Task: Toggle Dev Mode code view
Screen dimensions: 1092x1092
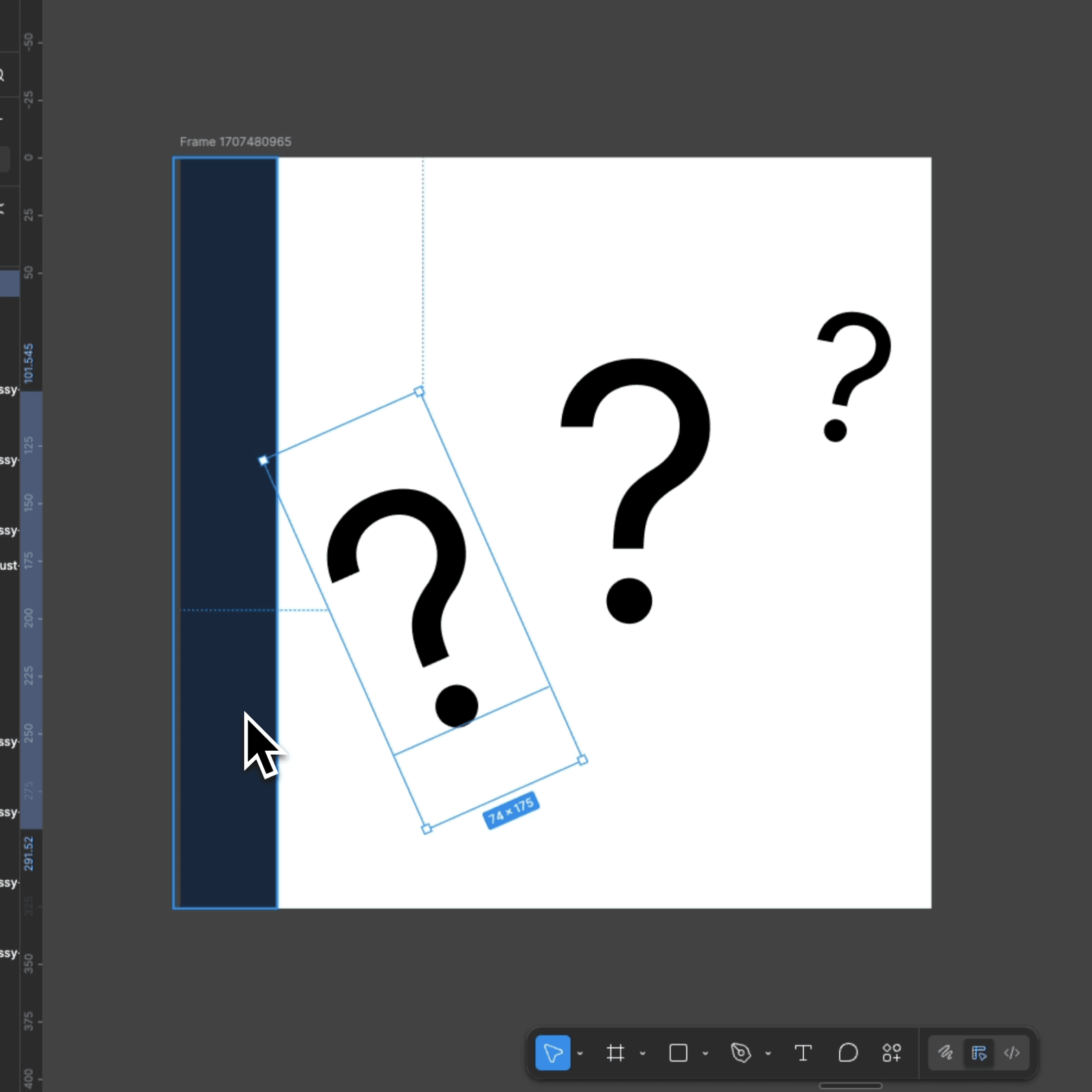Action: click(x=1012, y=1053)
